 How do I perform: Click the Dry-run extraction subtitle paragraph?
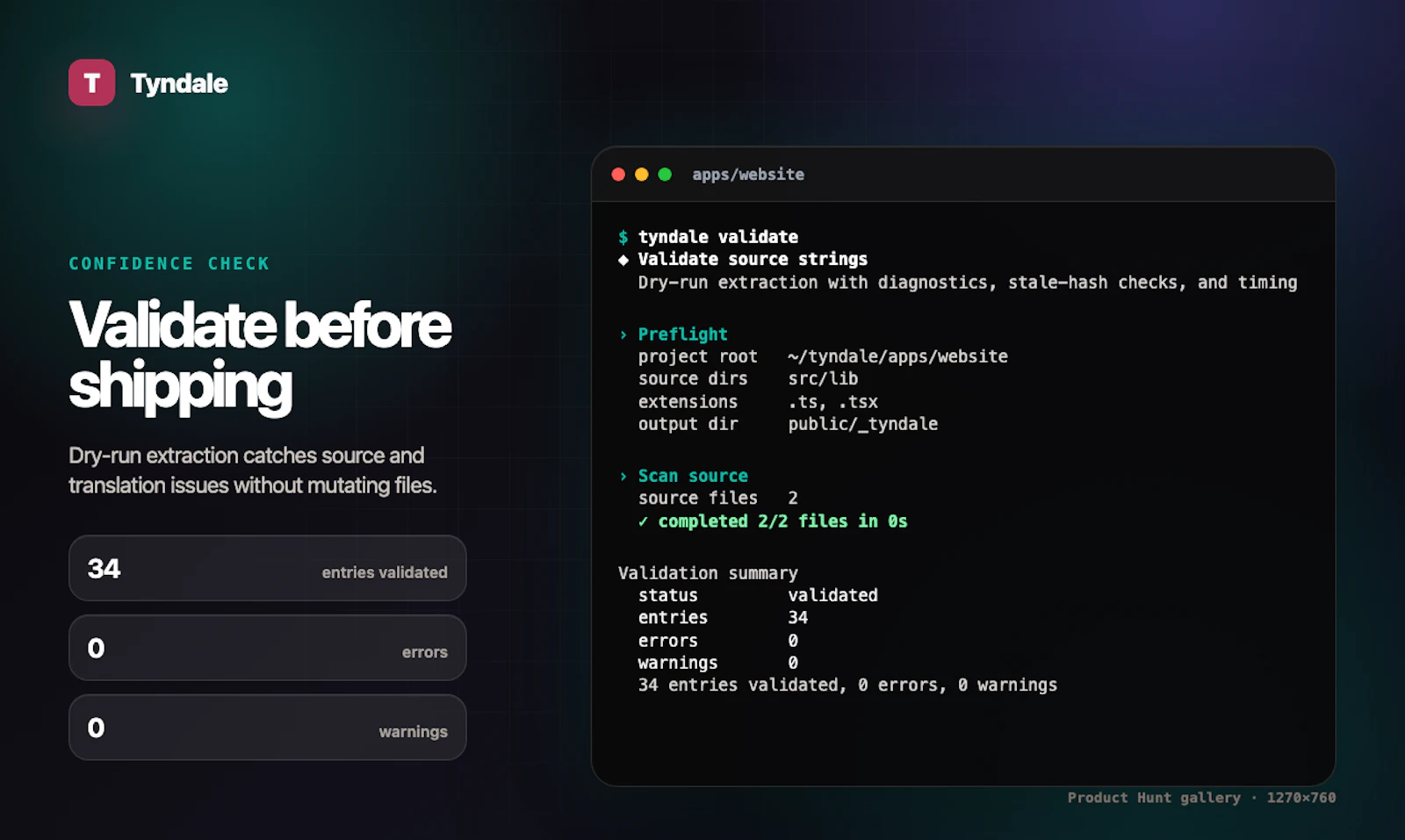253,470
